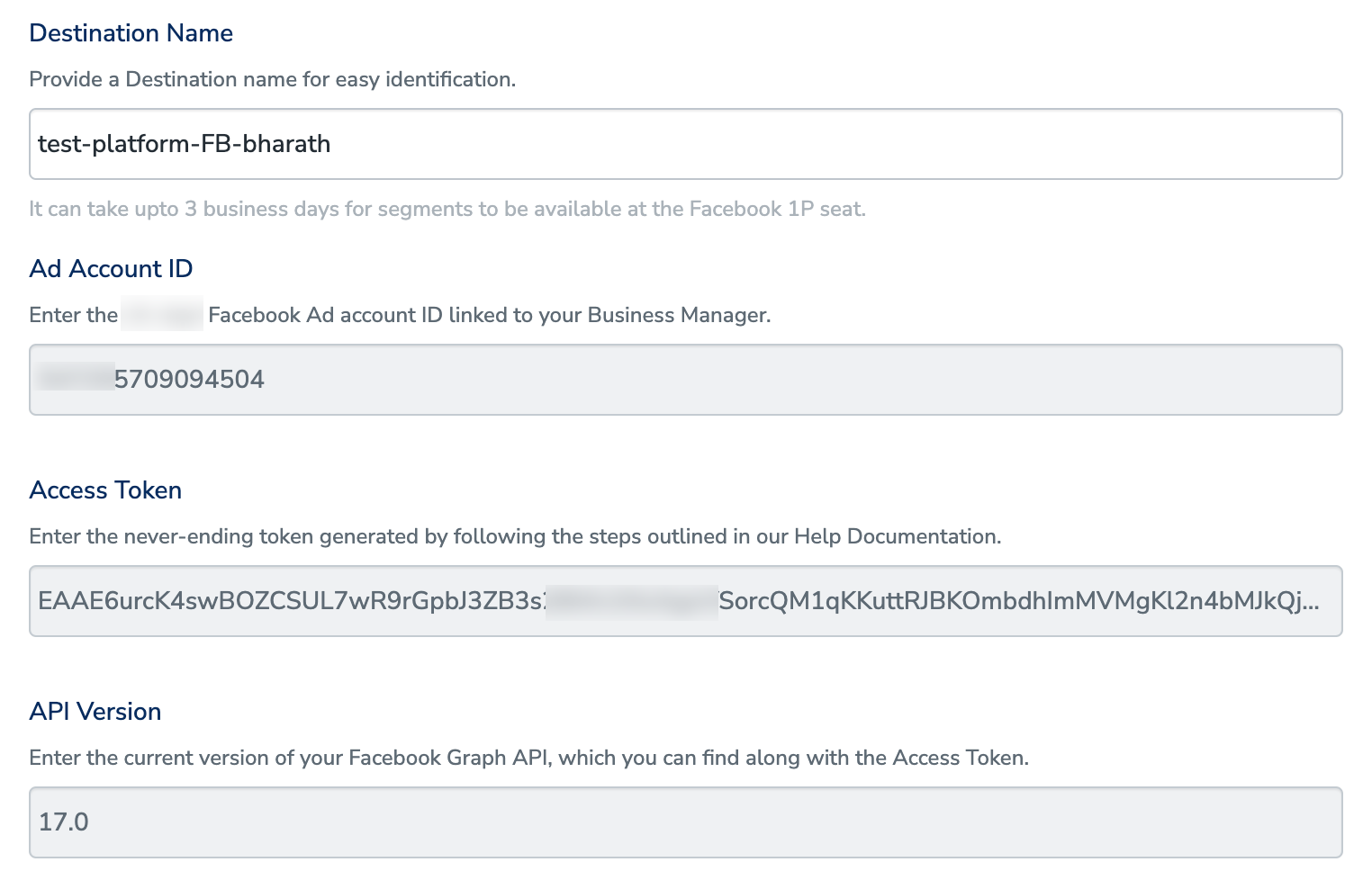Focus the Ad Account ID number field
Image resolution: width=1372 pixels, height=889 pixels.
click(684, 380)
